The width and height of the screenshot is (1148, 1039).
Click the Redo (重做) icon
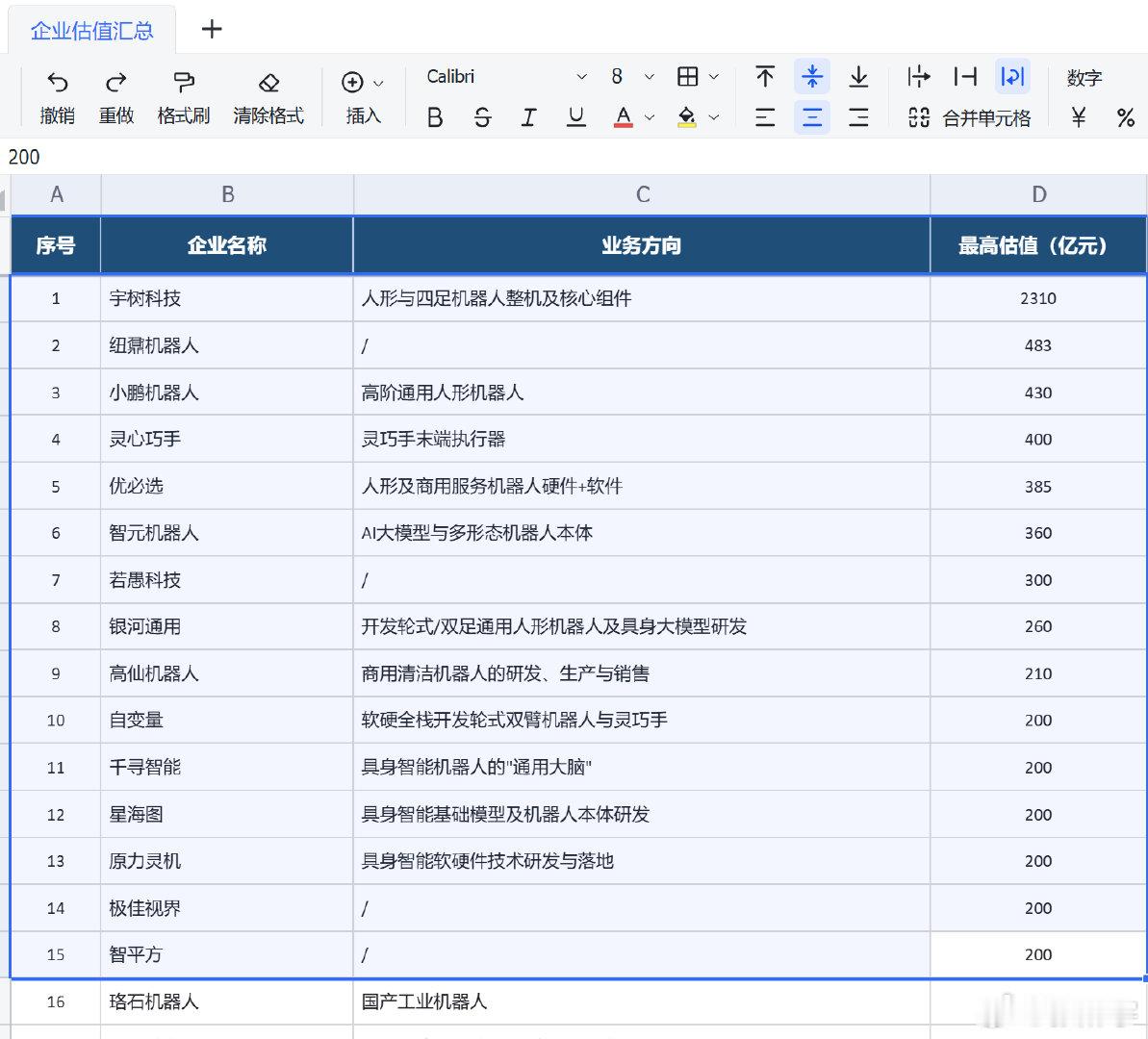pos(115,82)
